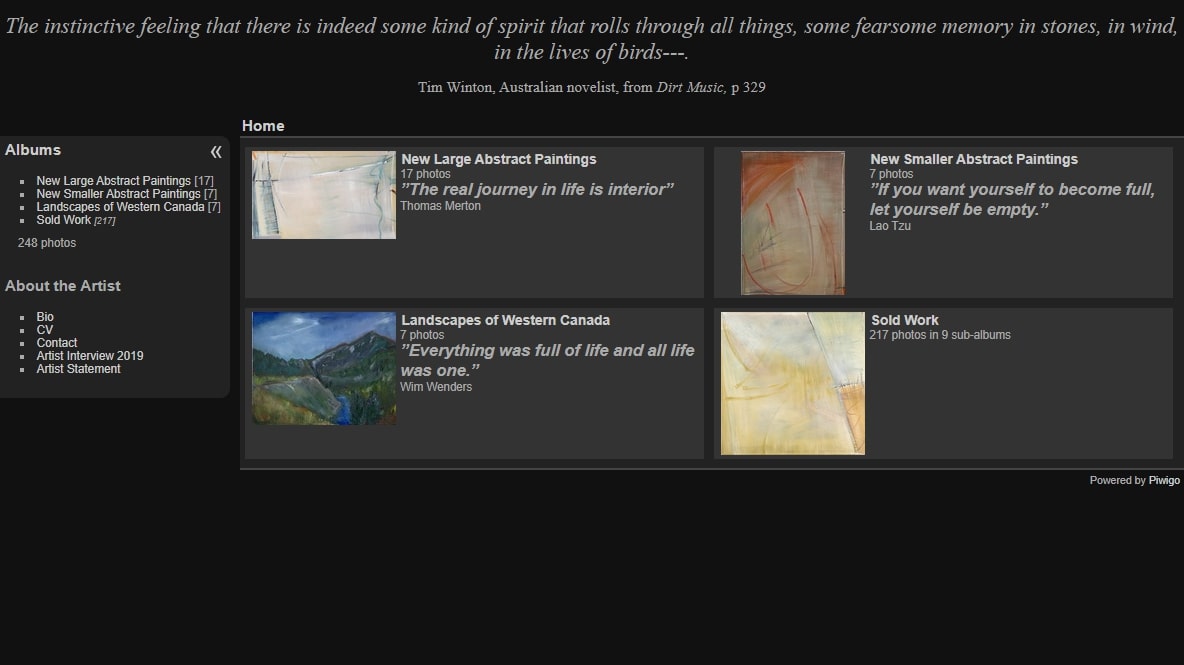Open the Contact page link
1184x665 pixels.
pyautogui.click(x=57, y=343)
